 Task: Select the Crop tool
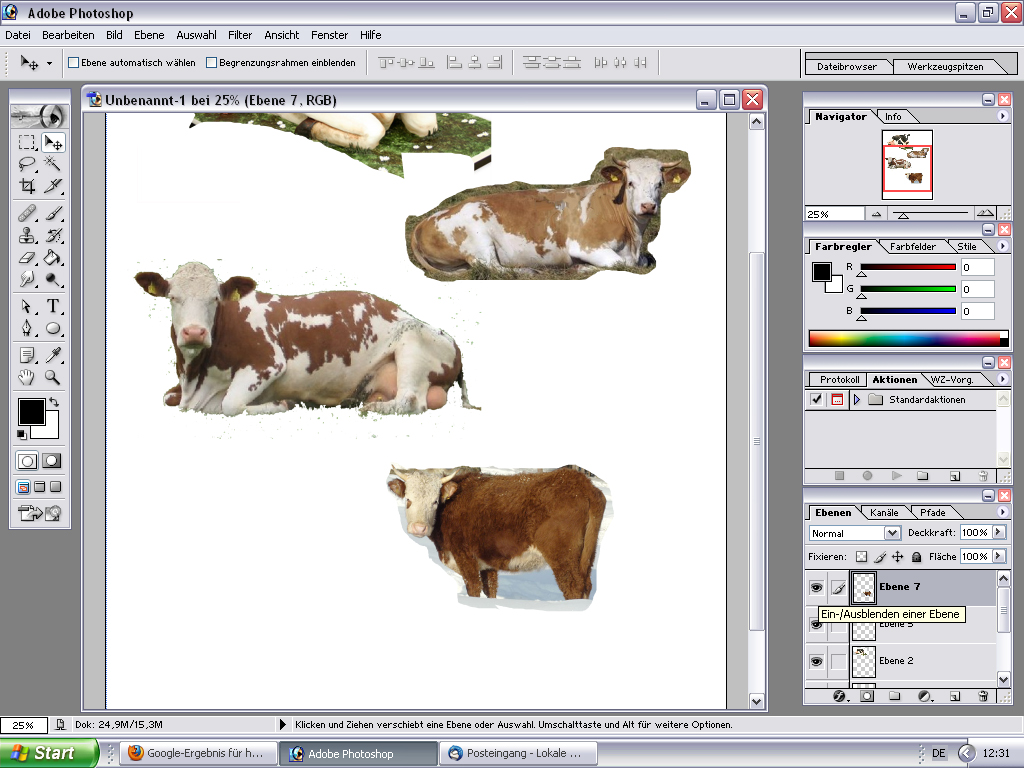pos(27,186)
